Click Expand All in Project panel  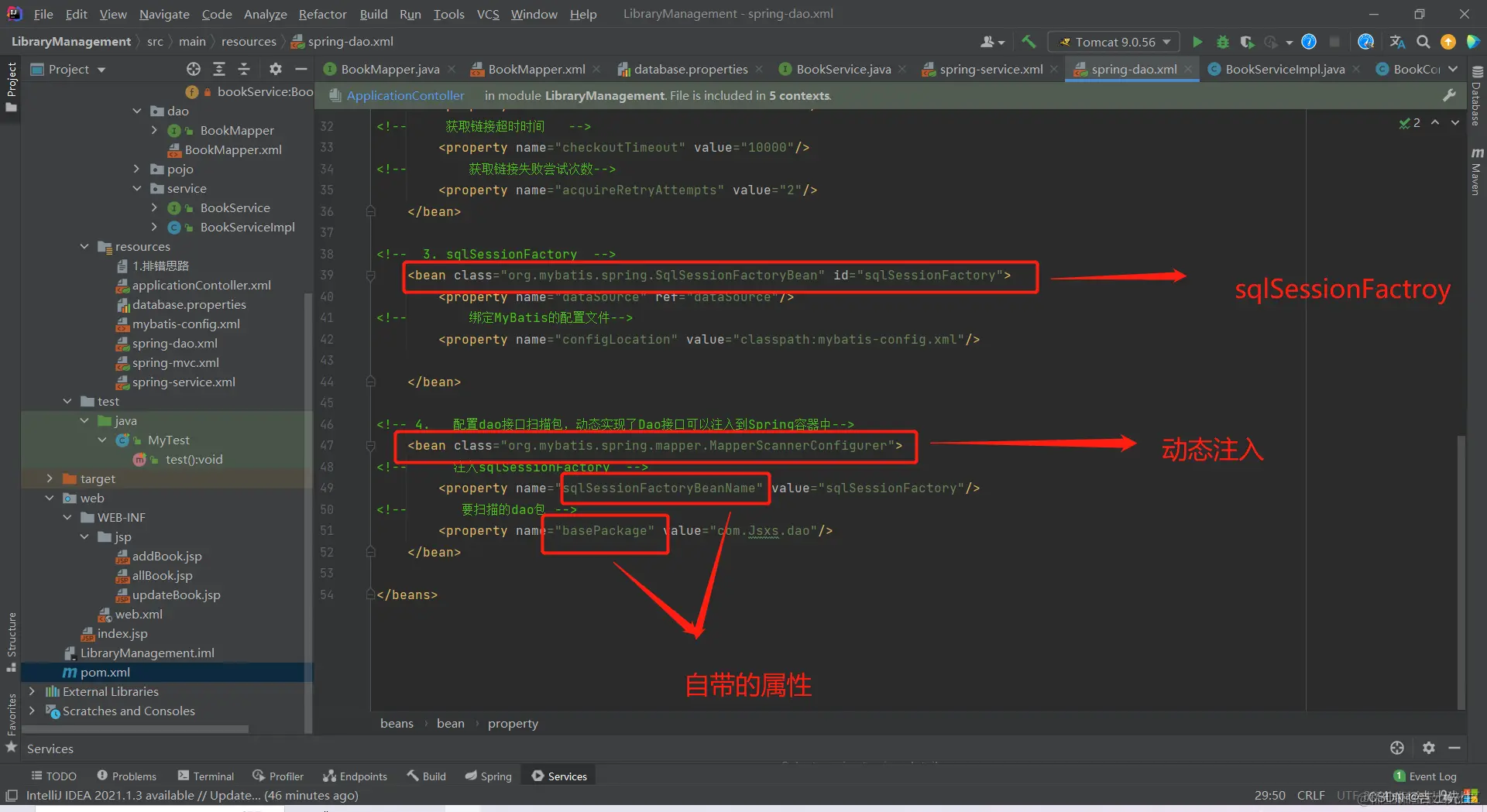tap(219, 69)
